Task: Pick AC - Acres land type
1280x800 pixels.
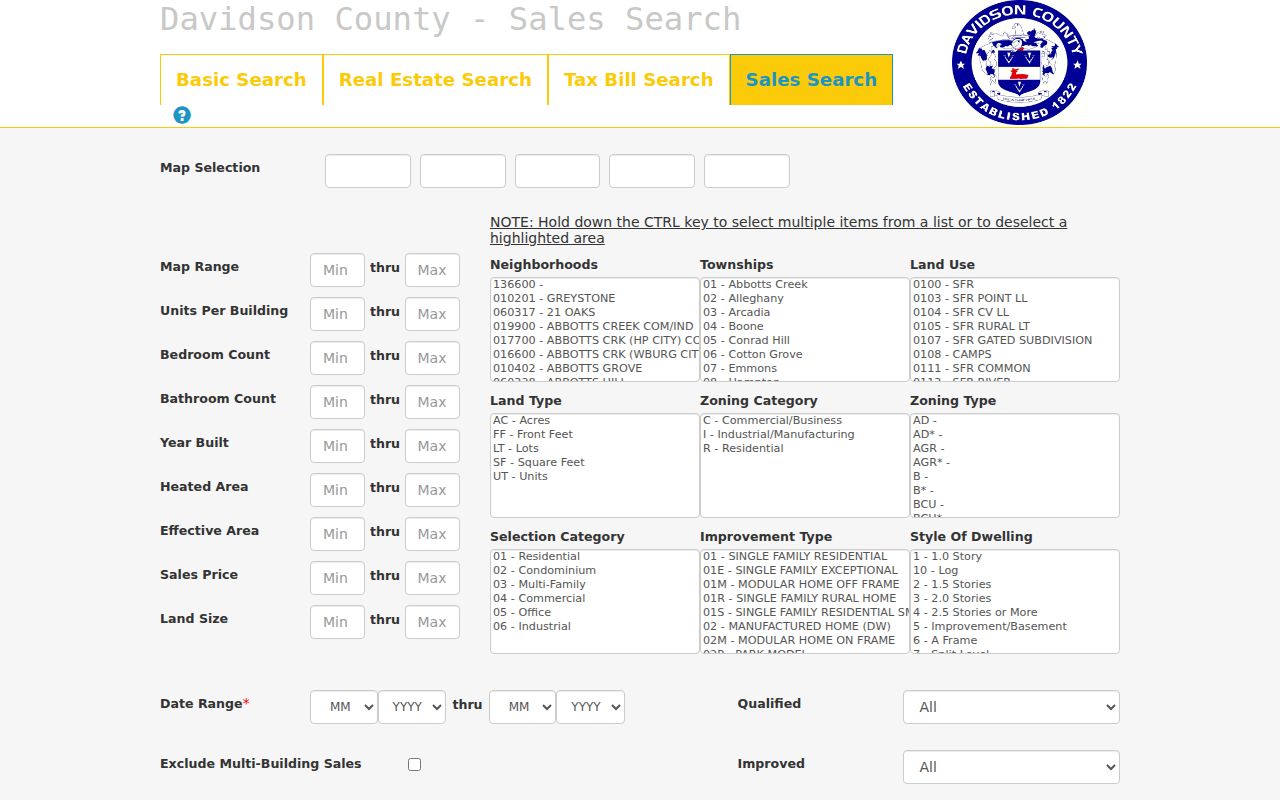Action: pyautogui.click(x=594, y=420)
